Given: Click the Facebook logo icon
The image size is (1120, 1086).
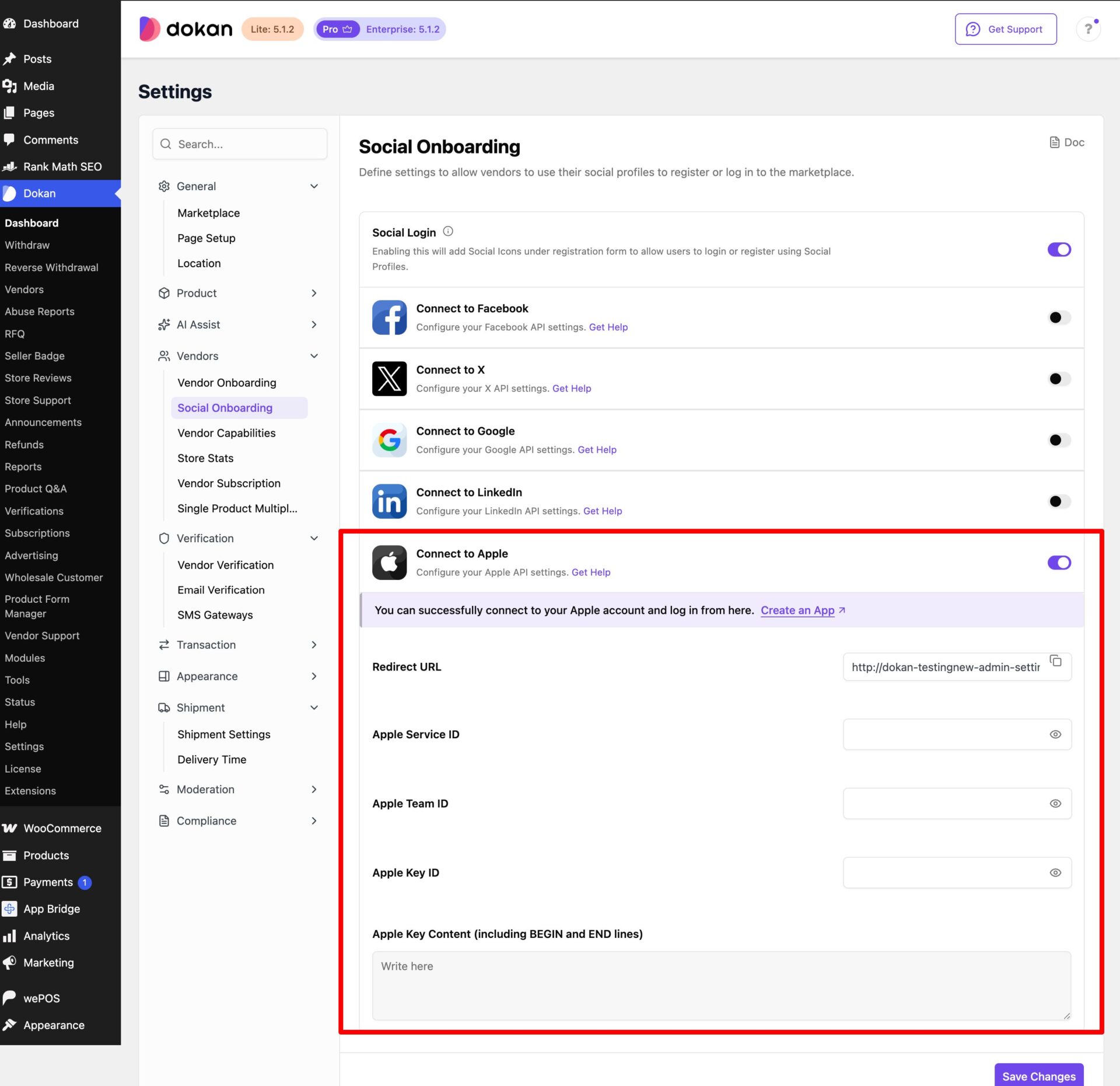Looking at the screenshot, I should pyautogui.click(x=389, y=317).
